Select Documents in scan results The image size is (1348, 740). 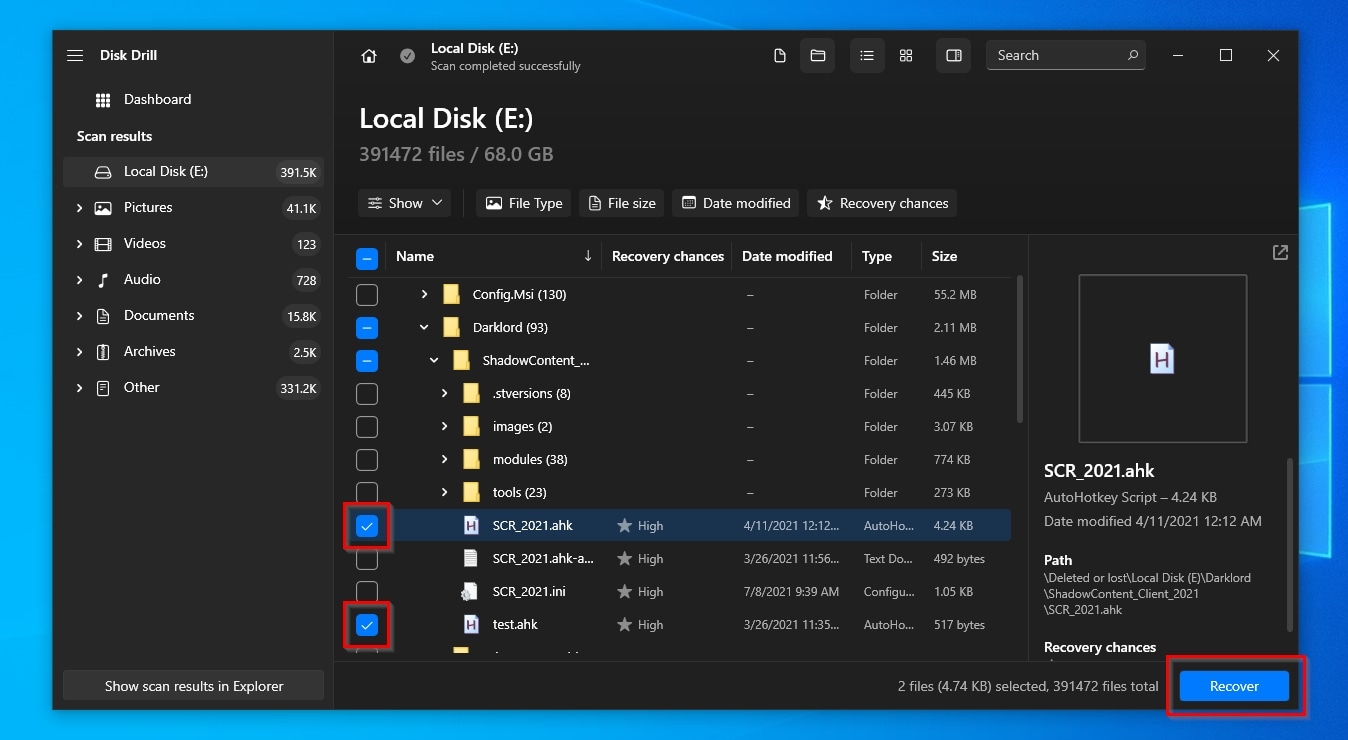[159, 316]
